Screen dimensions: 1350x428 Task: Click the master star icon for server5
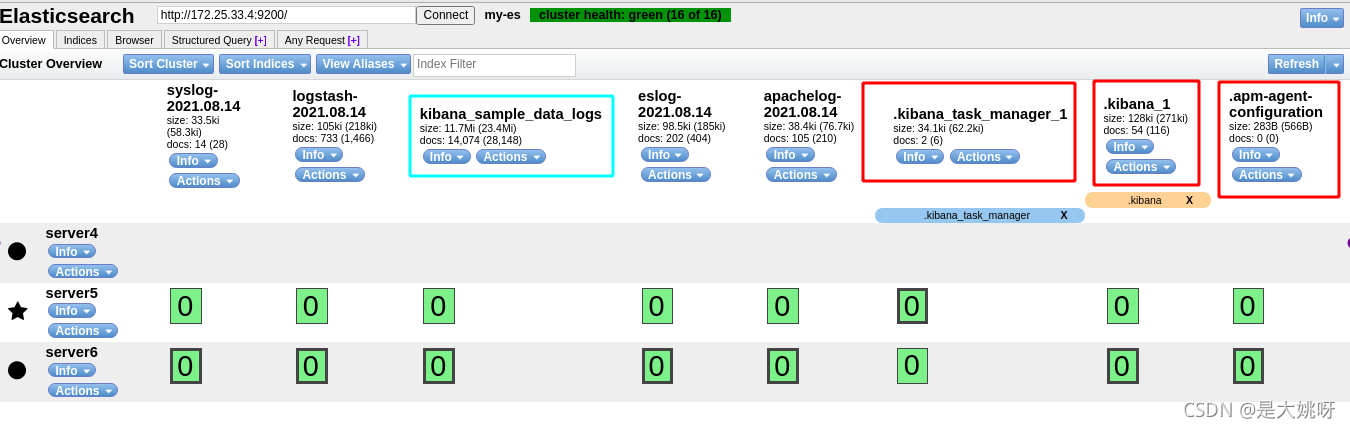(x=17, y=311)
